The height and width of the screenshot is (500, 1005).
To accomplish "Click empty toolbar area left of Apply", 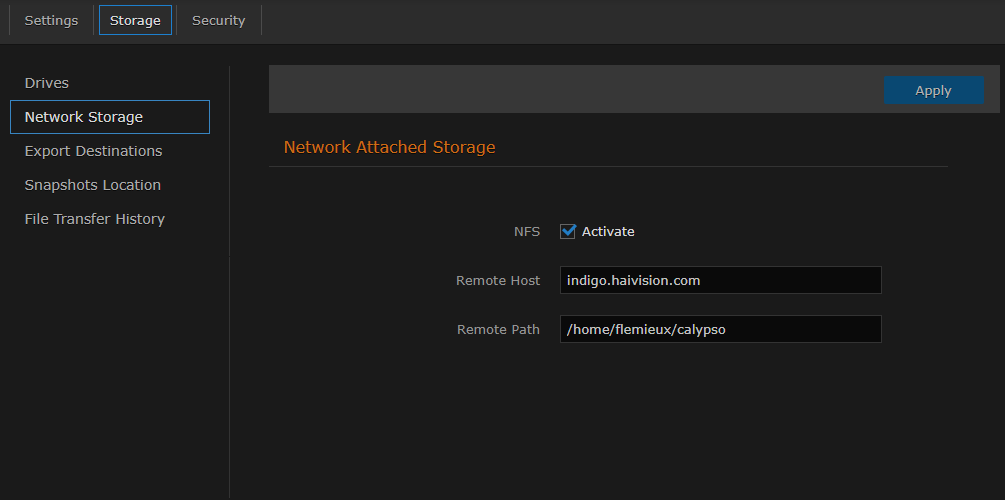I will (570, 90).
